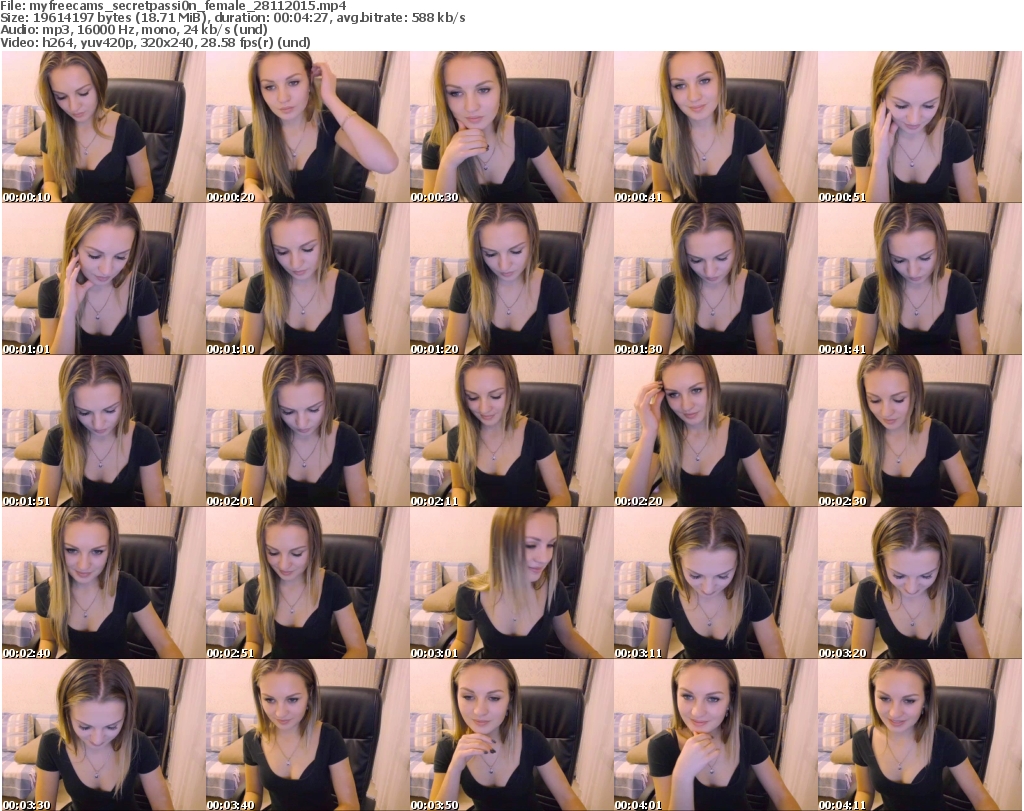Click the 00:03:30 video frame

click(103, 735)
